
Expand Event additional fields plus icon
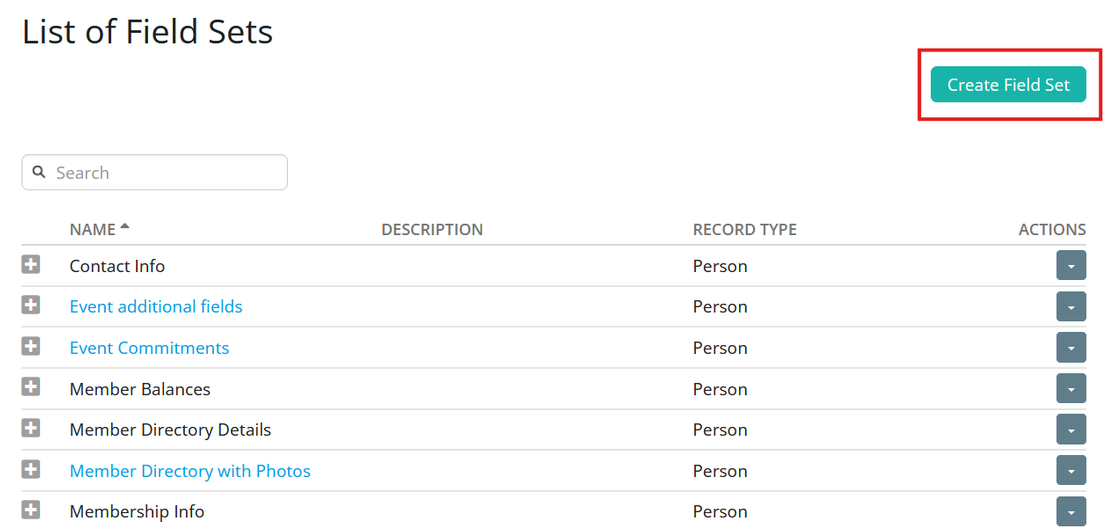coord(31,306)
